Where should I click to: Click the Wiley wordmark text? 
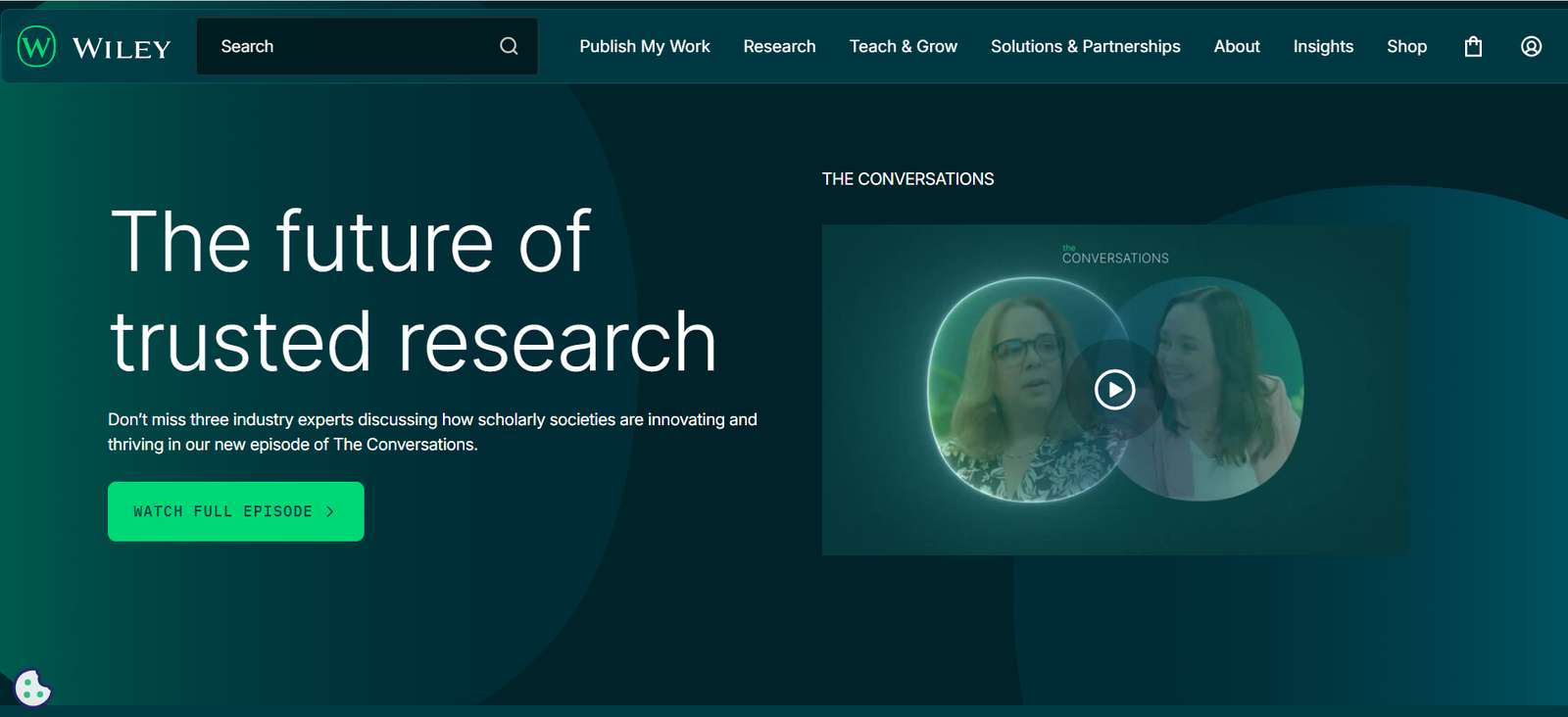tap(122, 48)
